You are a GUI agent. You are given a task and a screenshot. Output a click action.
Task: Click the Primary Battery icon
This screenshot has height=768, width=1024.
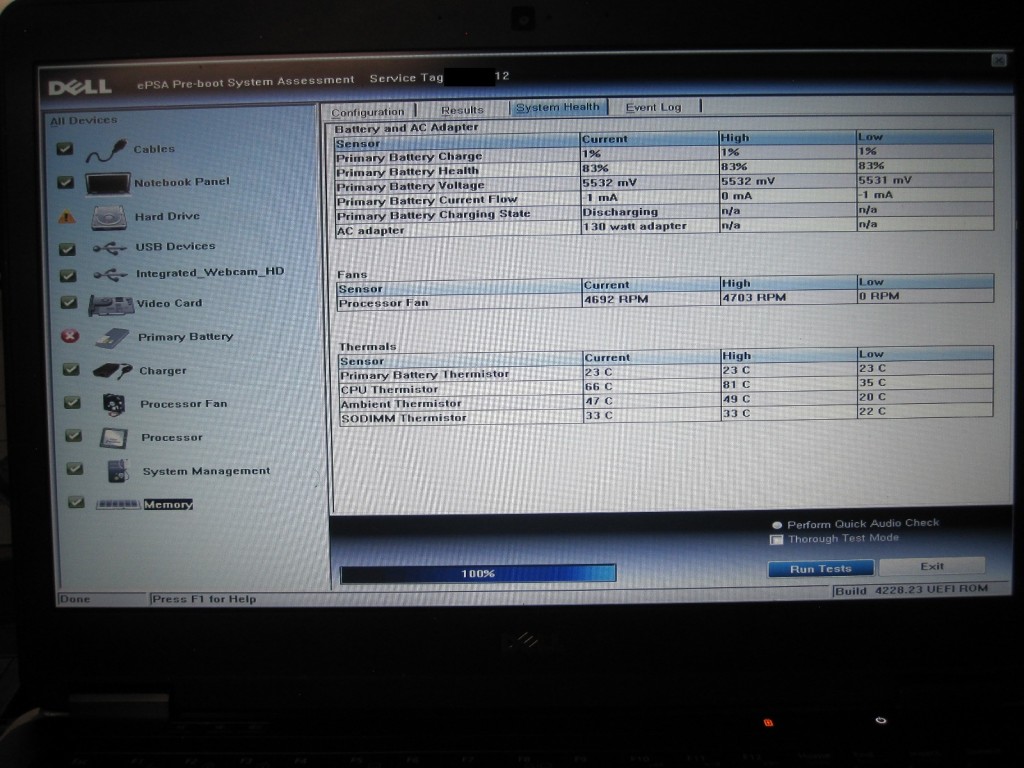(111, 338)
